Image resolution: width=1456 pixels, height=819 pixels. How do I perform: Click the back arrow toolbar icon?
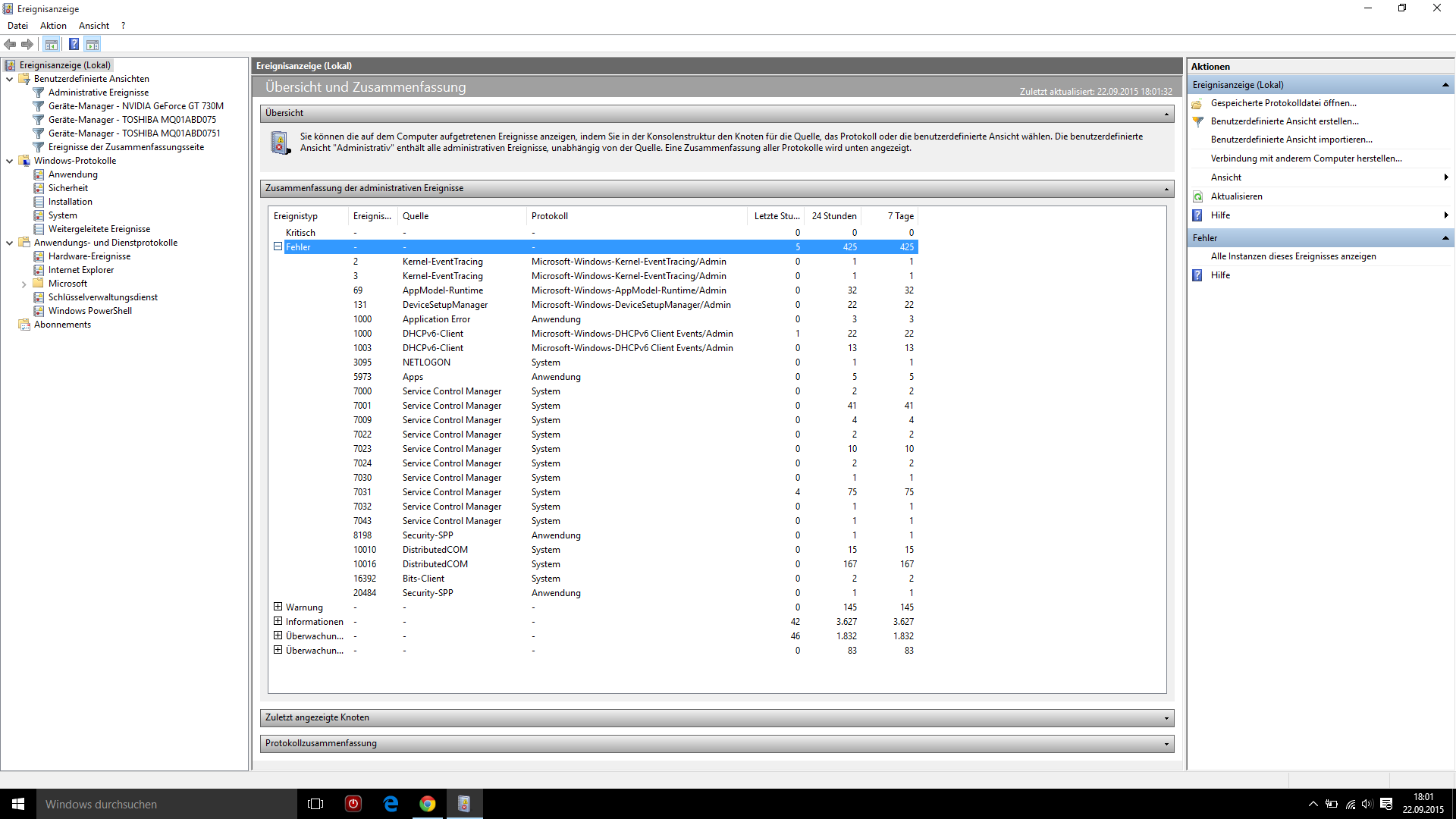(10, 44)
